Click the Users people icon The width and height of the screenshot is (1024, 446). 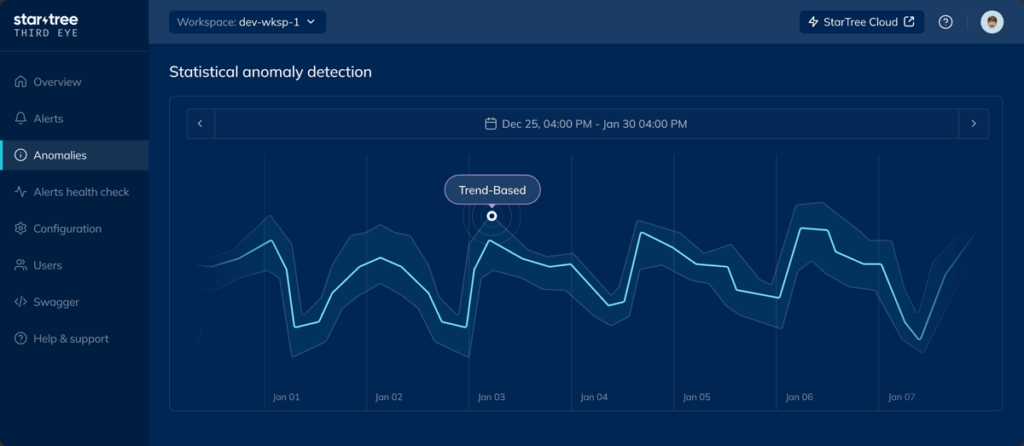(21, 266)
